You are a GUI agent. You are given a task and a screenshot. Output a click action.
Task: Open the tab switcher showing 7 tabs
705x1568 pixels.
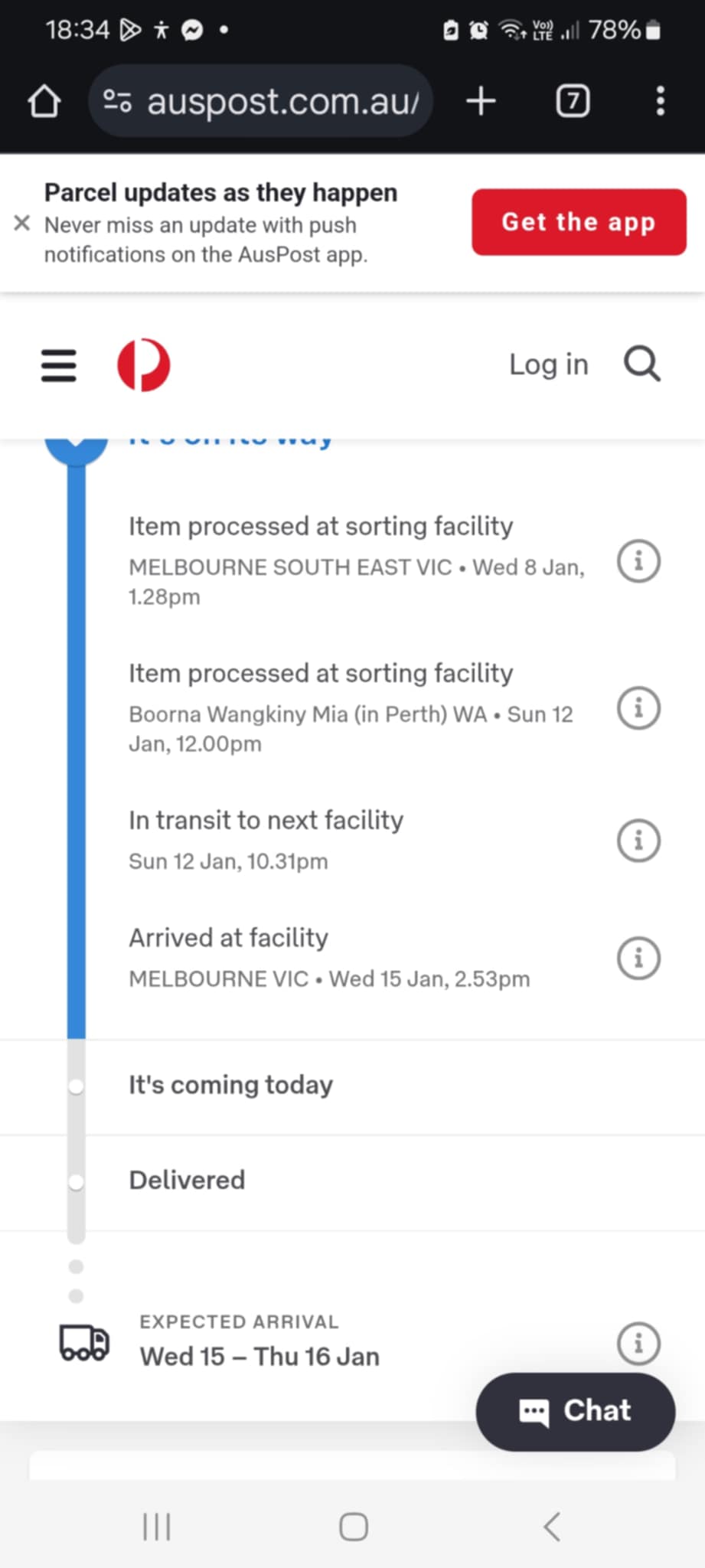[x=573, y=101]
